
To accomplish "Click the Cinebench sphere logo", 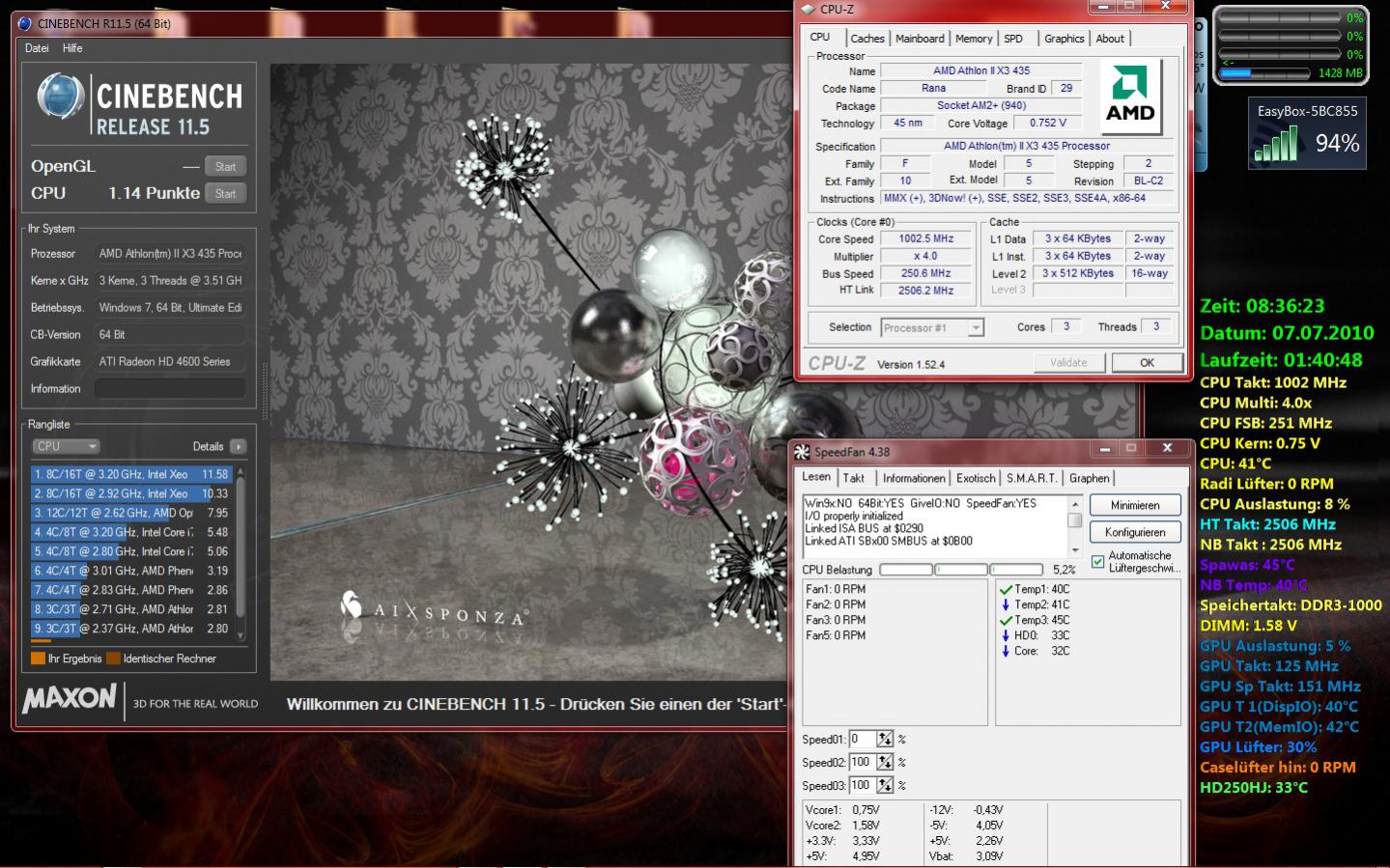I will tap(61, 98).
